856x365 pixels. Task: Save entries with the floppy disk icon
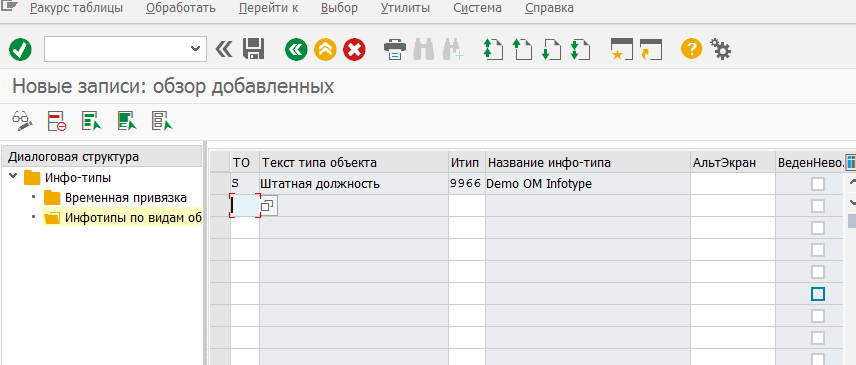(253, 49)
